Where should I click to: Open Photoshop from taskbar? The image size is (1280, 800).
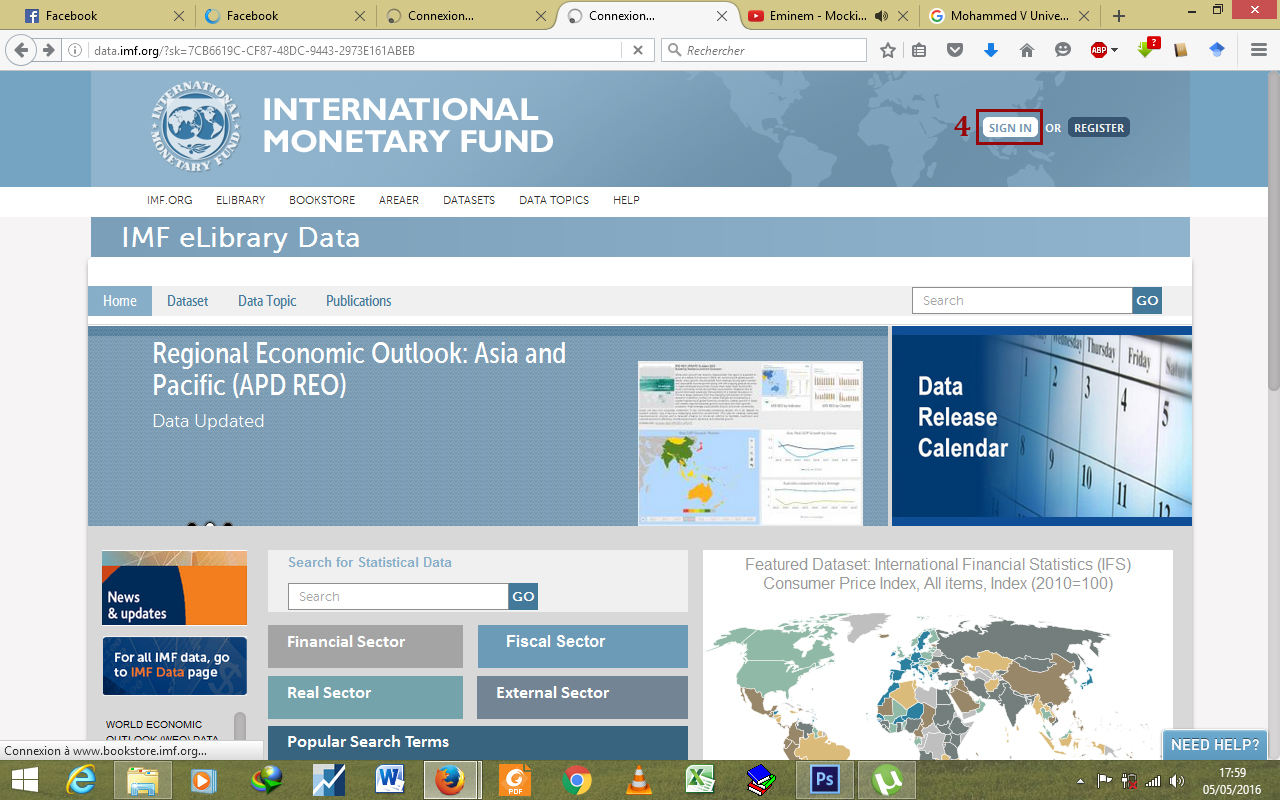824,780
